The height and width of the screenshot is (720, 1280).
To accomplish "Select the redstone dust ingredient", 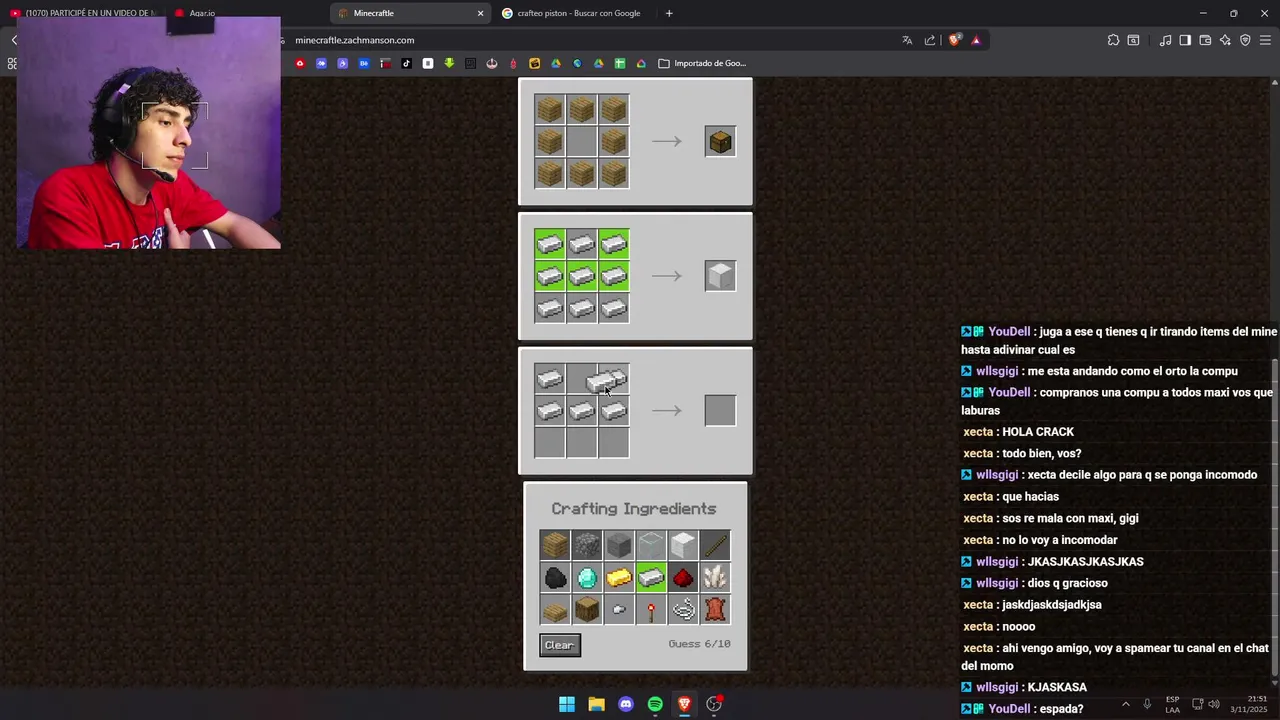I will pyautogui.click(x=683, y=577).
